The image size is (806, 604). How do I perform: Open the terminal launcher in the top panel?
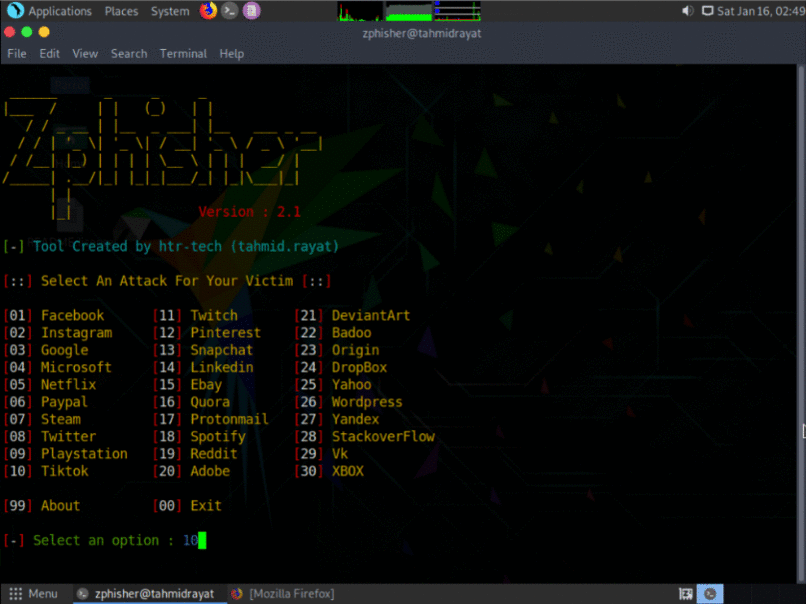coord(230,11)
